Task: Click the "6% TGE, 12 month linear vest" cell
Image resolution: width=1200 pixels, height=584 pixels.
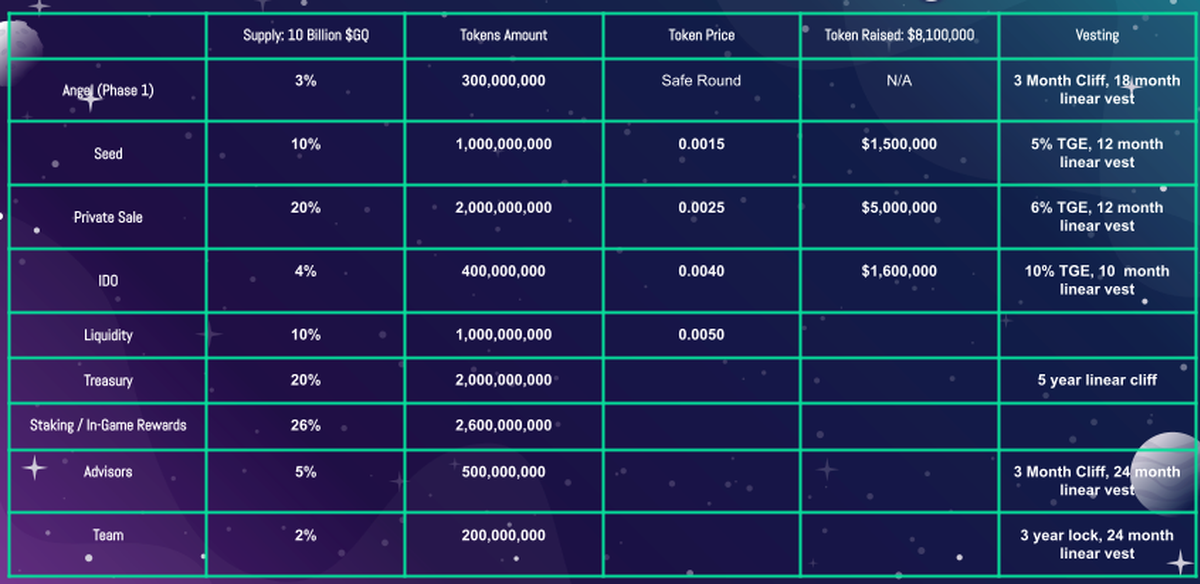Action: (1096, 217)
